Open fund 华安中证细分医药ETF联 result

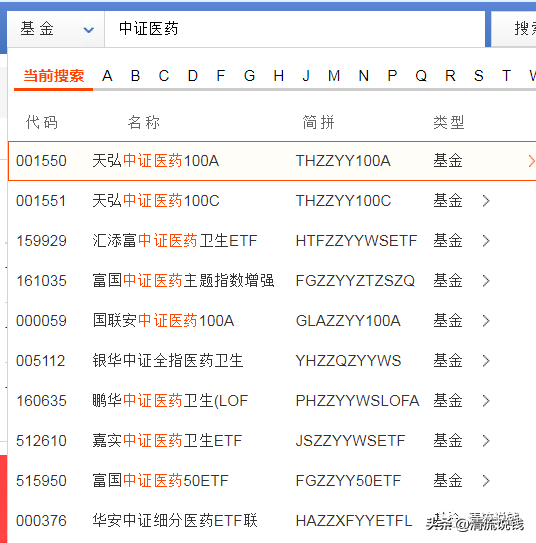(175, 521)
